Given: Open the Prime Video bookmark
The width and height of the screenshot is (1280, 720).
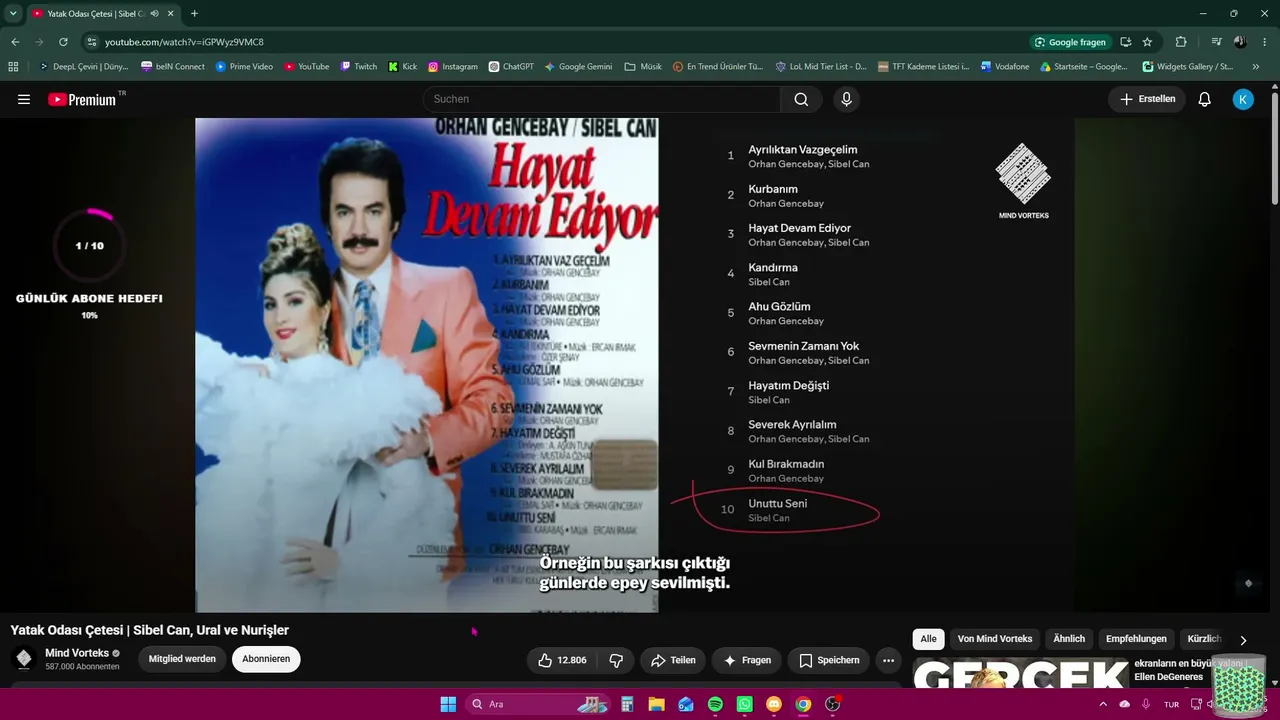Looking at the screenshot, I should (244, 67).
